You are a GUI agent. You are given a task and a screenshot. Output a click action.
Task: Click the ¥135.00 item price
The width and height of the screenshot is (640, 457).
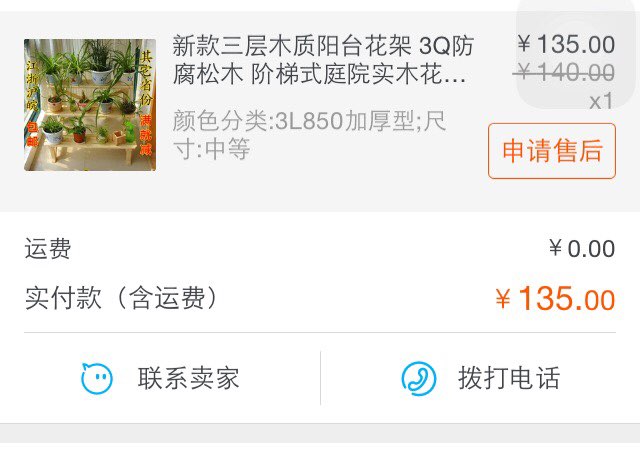(x=566, y=44)
